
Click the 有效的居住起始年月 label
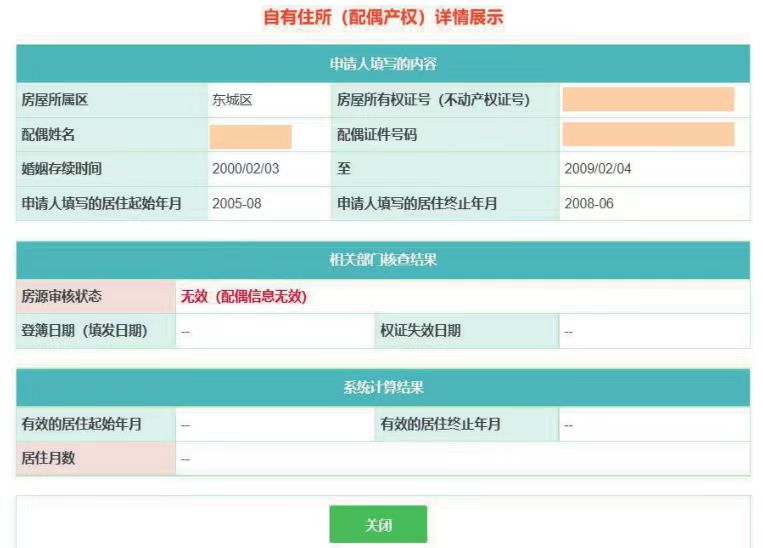coord(82,425)
